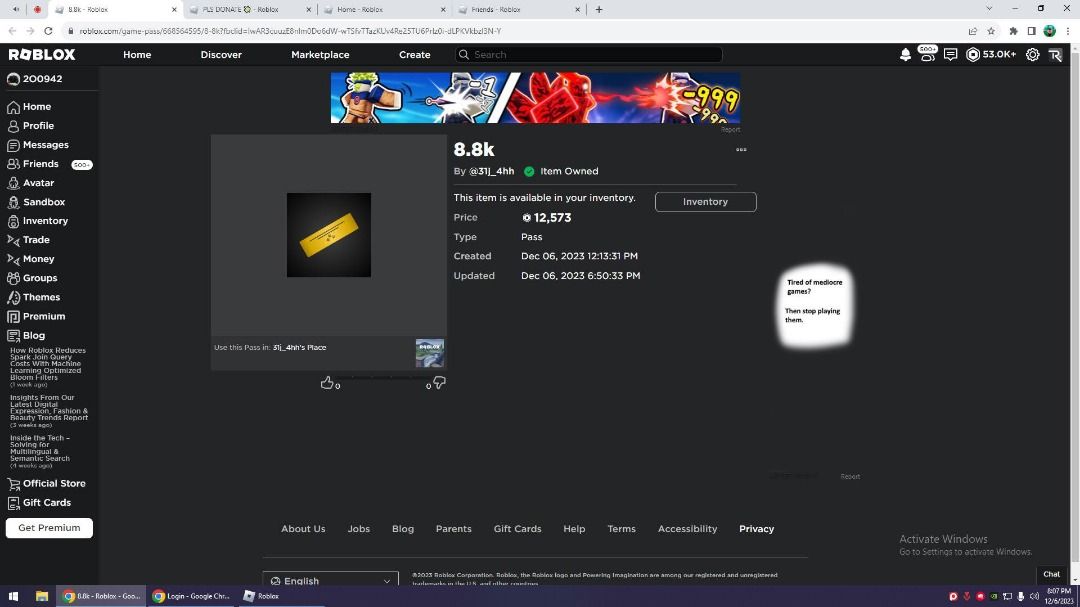Click the Roblox logo in the navbar
Viewport: 1080px width, 607px height.
click(42, 55)
